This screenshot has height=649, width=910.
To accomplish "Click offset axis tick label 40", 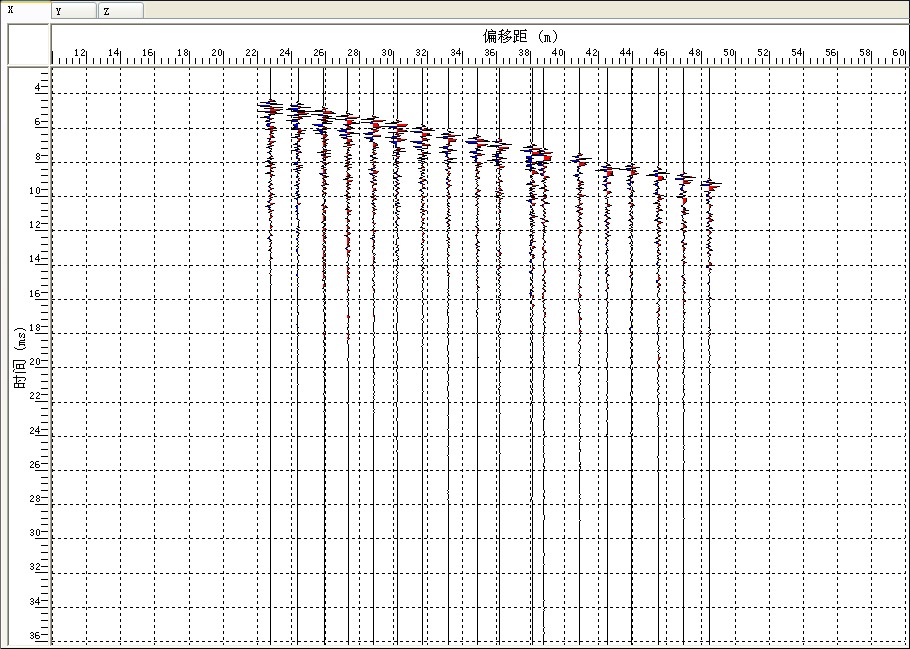I will click(558, 53).
